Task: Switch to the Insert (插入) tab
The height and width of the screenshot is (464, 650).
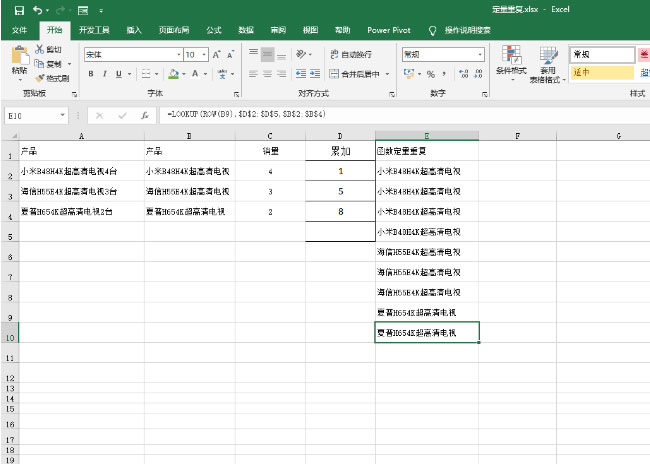Action: [134, 30]
